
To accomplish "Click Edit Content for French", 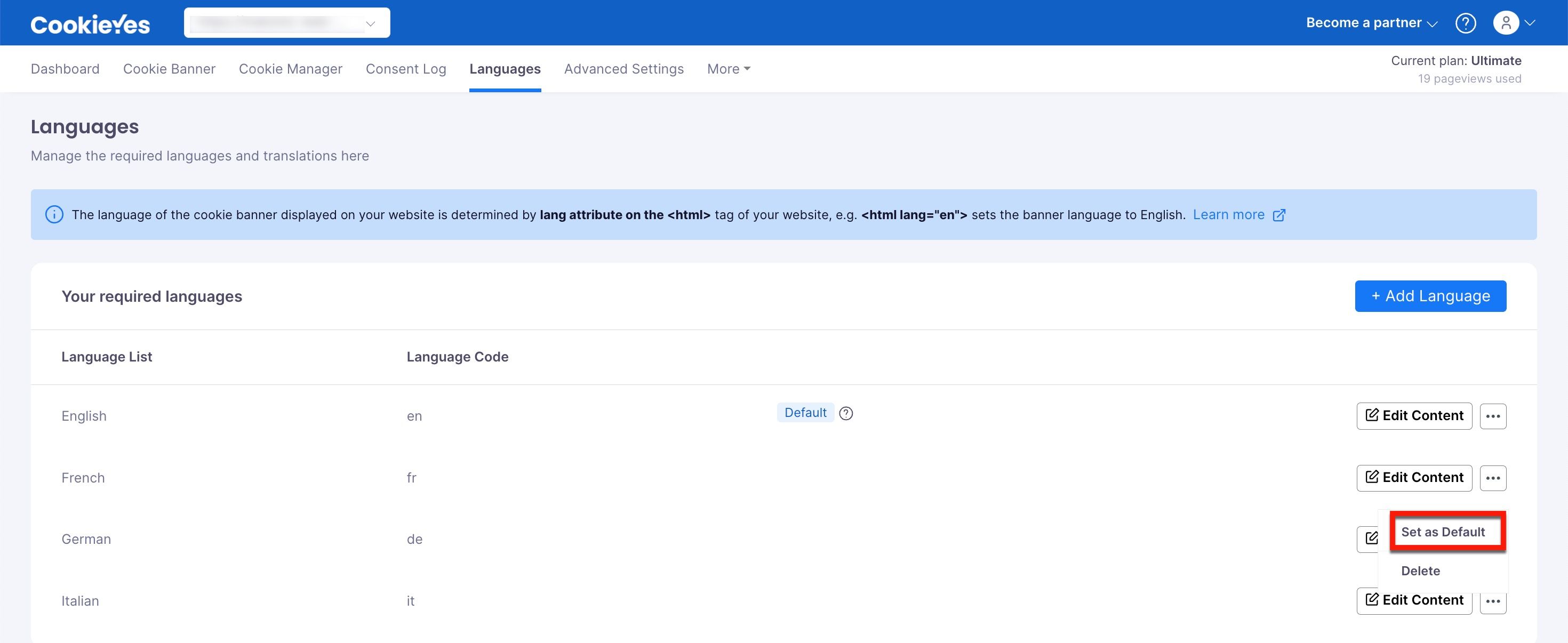I will pos(1413,478).
